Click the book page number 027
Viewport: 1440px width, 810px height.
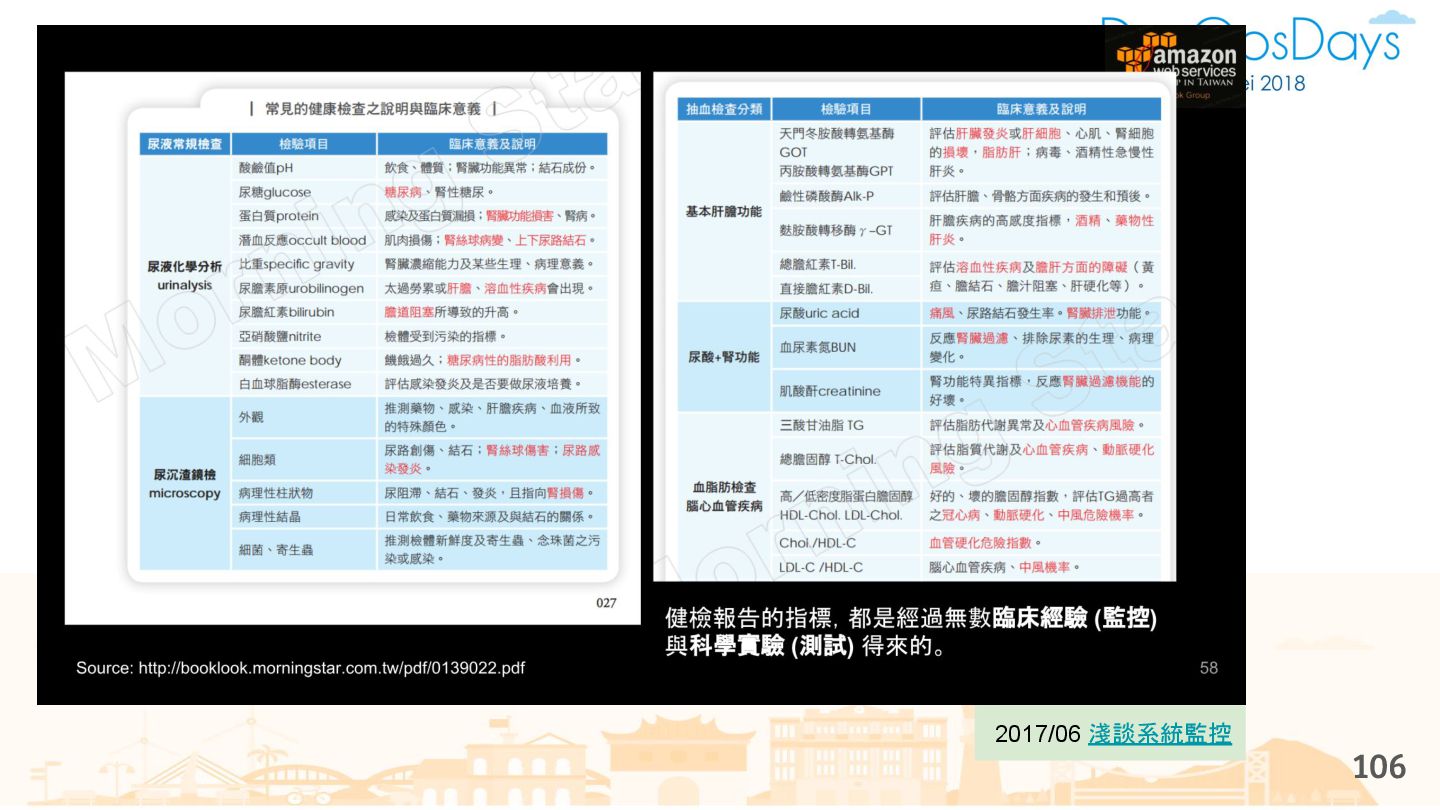(606, 603)
